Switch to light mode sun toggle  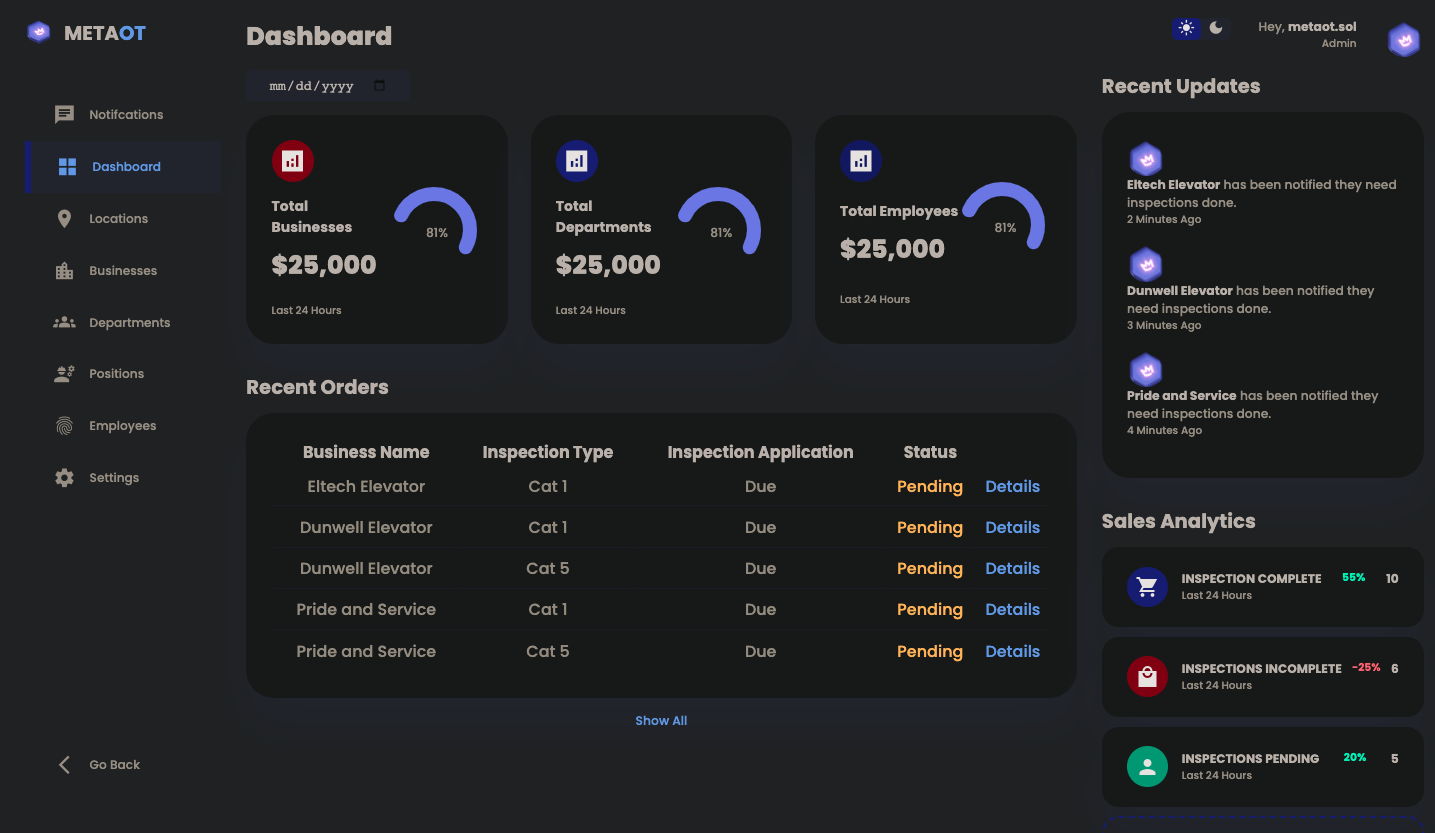(x=1186, y=28)
